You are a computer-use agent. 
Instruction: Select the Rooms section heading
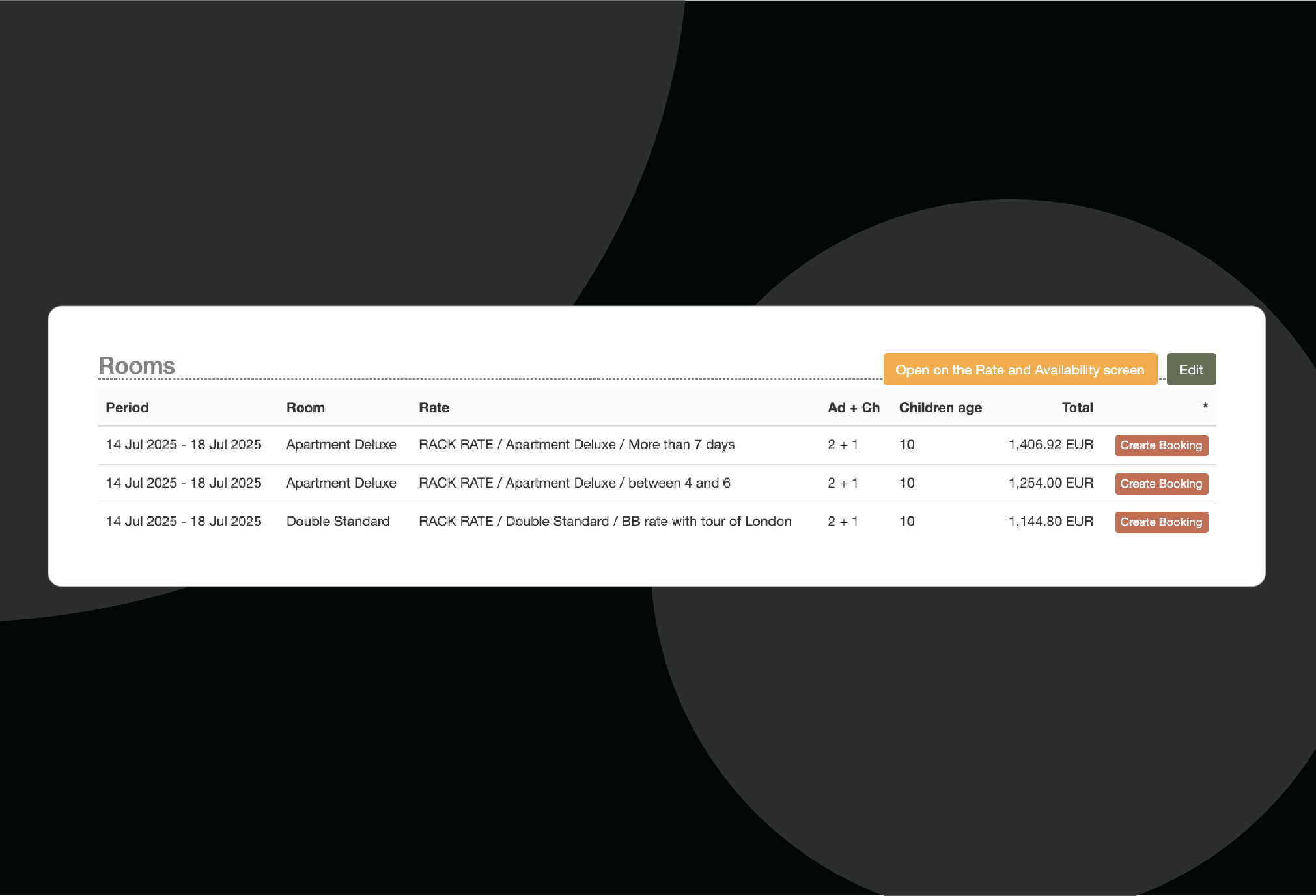137,366
